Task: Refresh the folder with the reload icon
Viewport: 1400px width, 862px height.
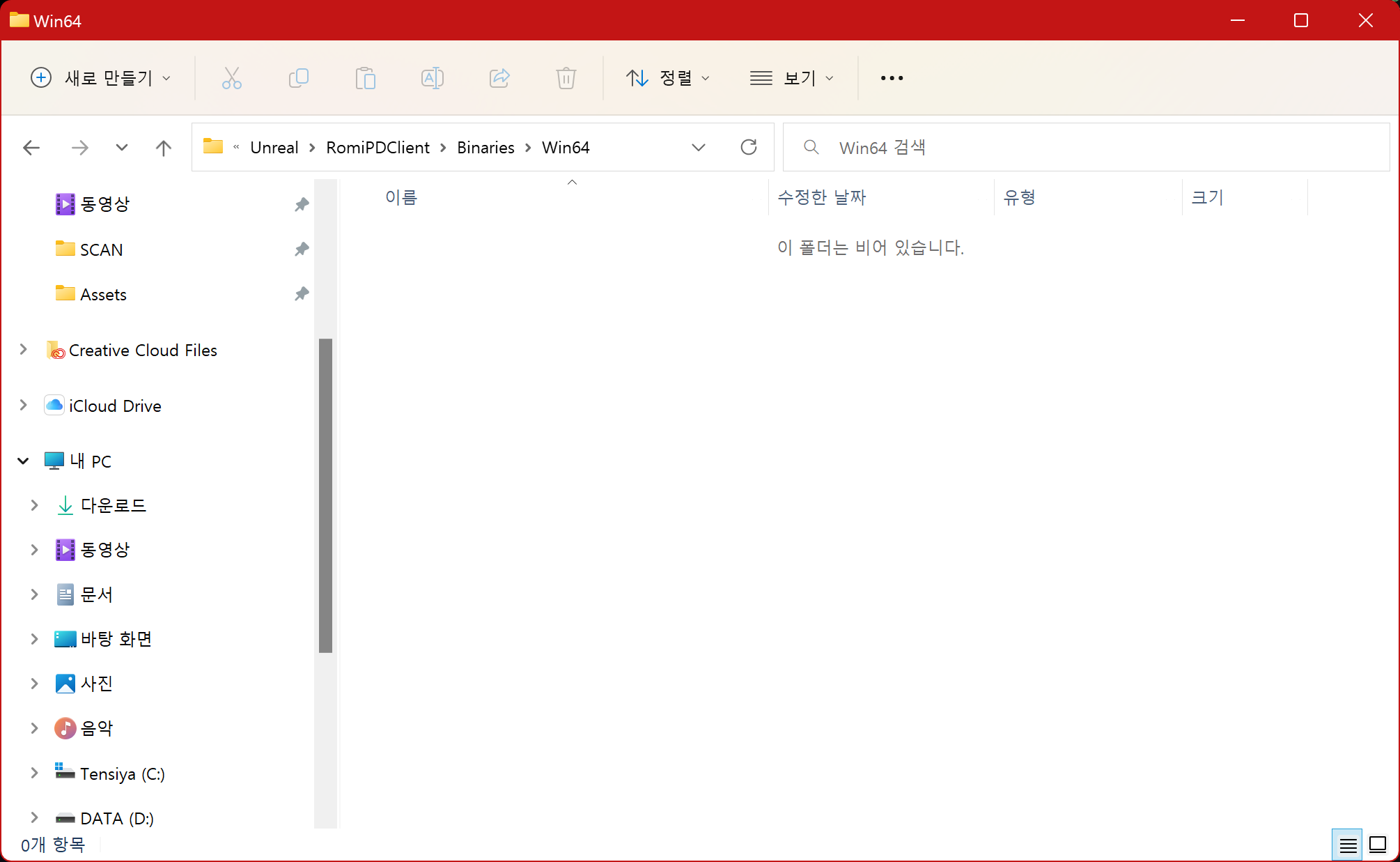Action: pos(749,147)
